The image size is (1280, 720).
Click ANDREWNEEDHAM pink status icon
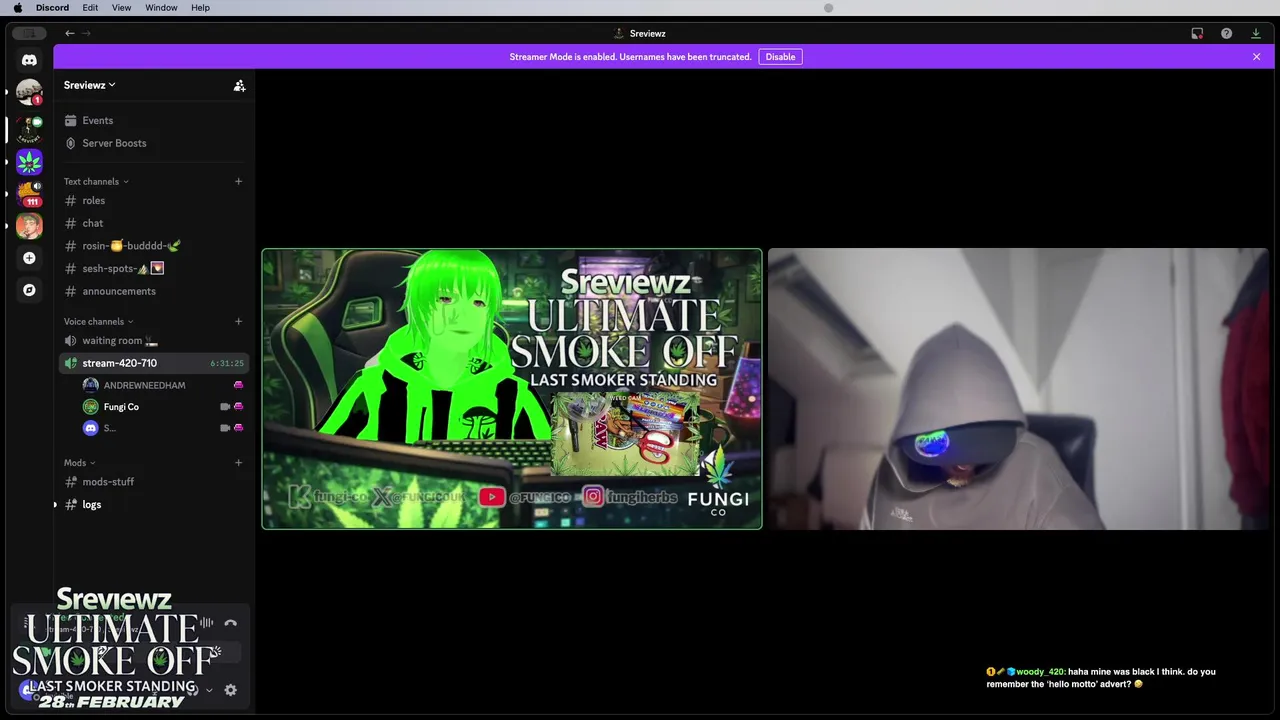[238, 385]
